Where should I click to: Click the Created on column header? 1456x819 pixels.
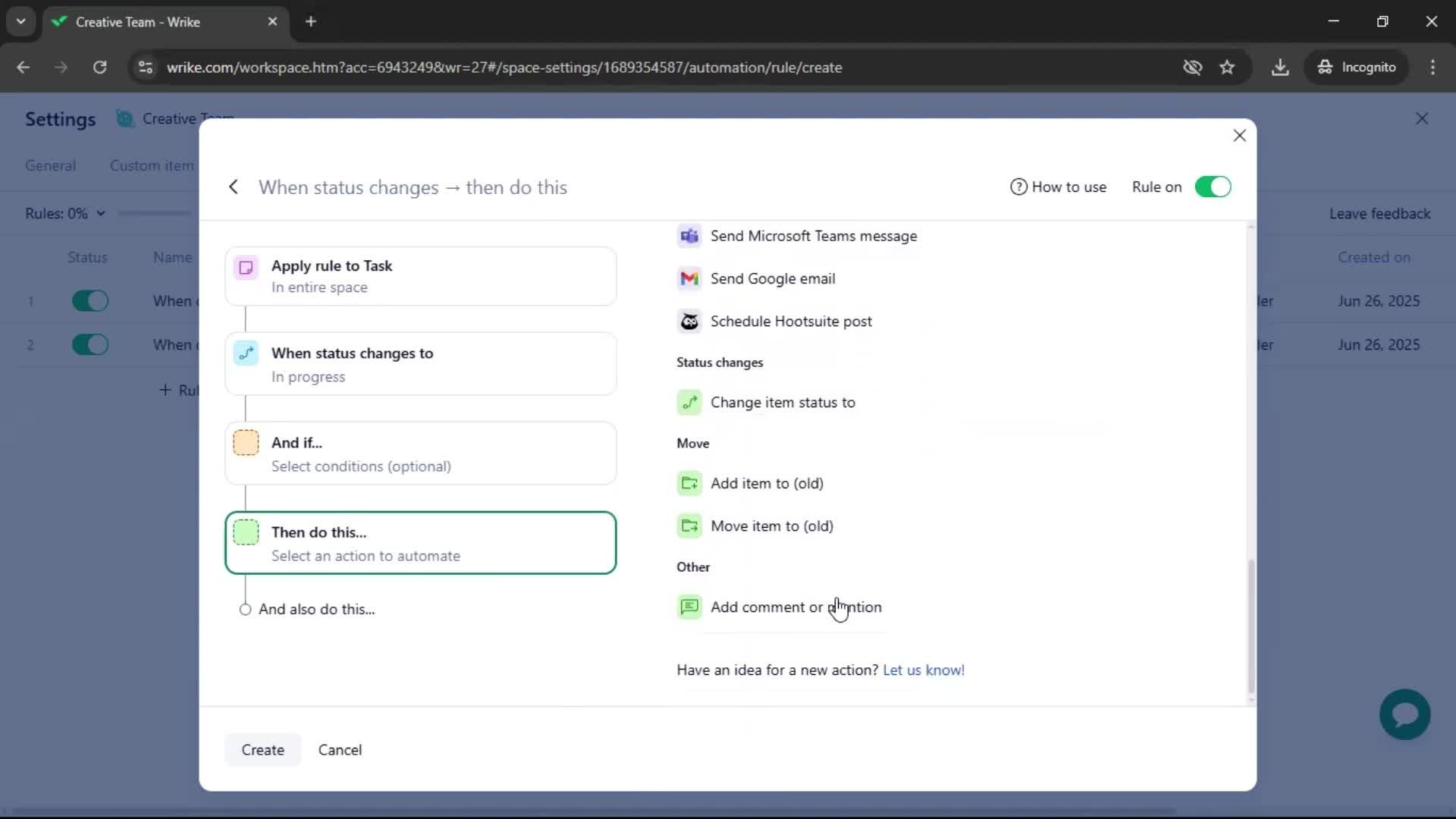pos(1373,258)
